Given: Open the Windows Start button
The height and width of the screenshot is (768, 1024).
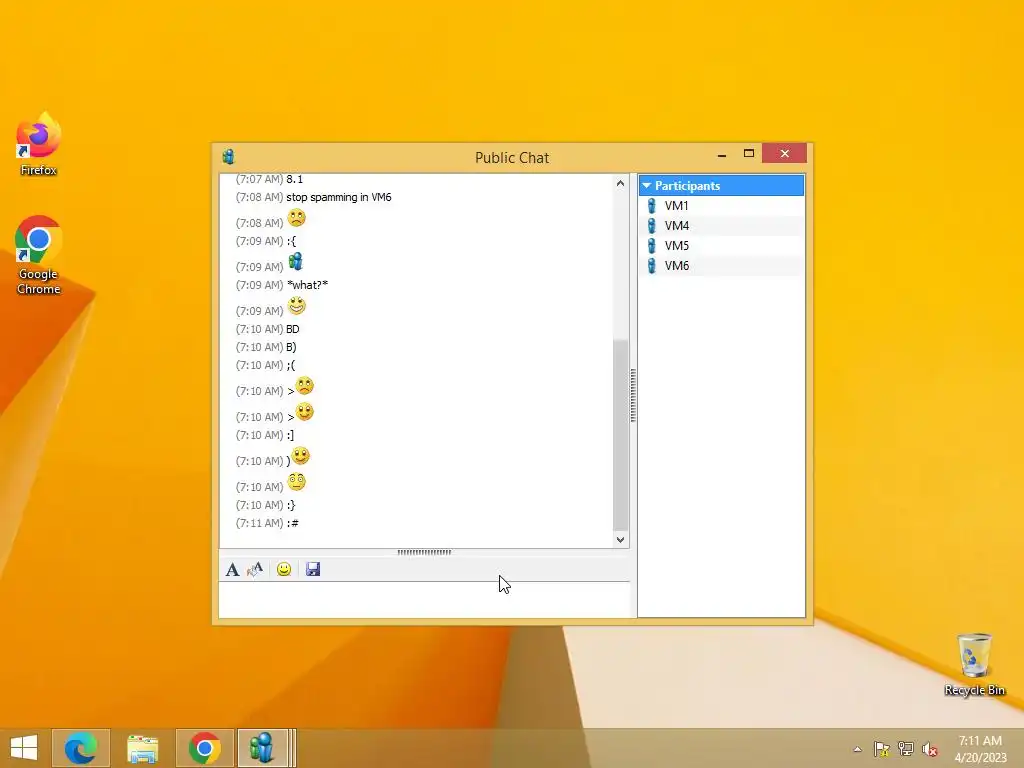Looking at the screenshot, I should coord(24,748).
